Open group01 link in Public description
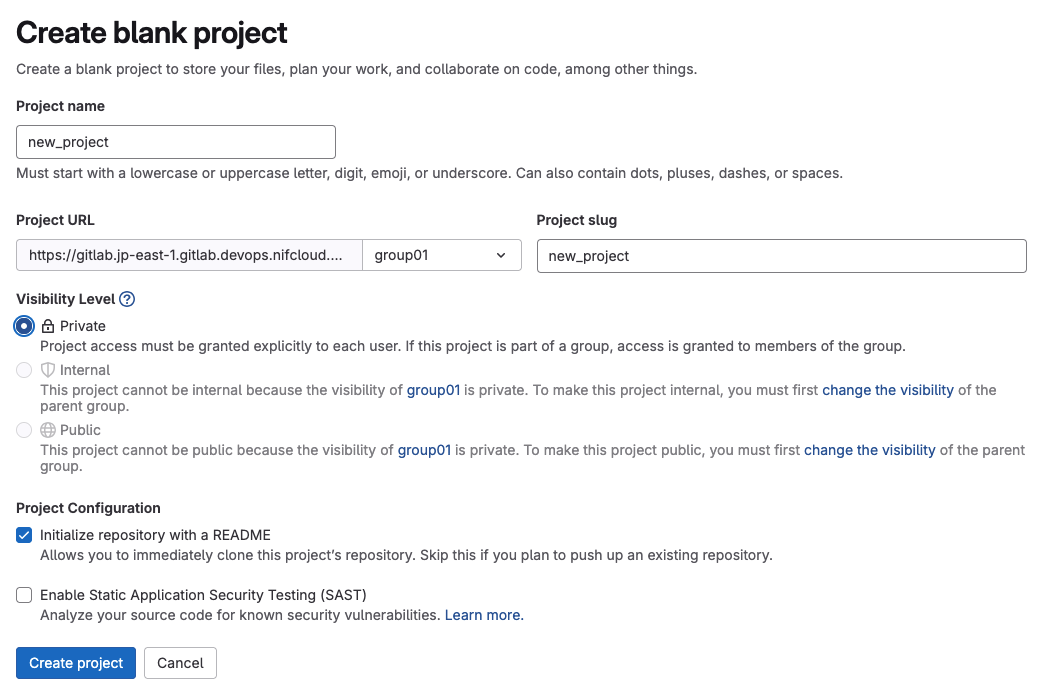The height and width of the screenshot is (699, 1045). point(424,450)
